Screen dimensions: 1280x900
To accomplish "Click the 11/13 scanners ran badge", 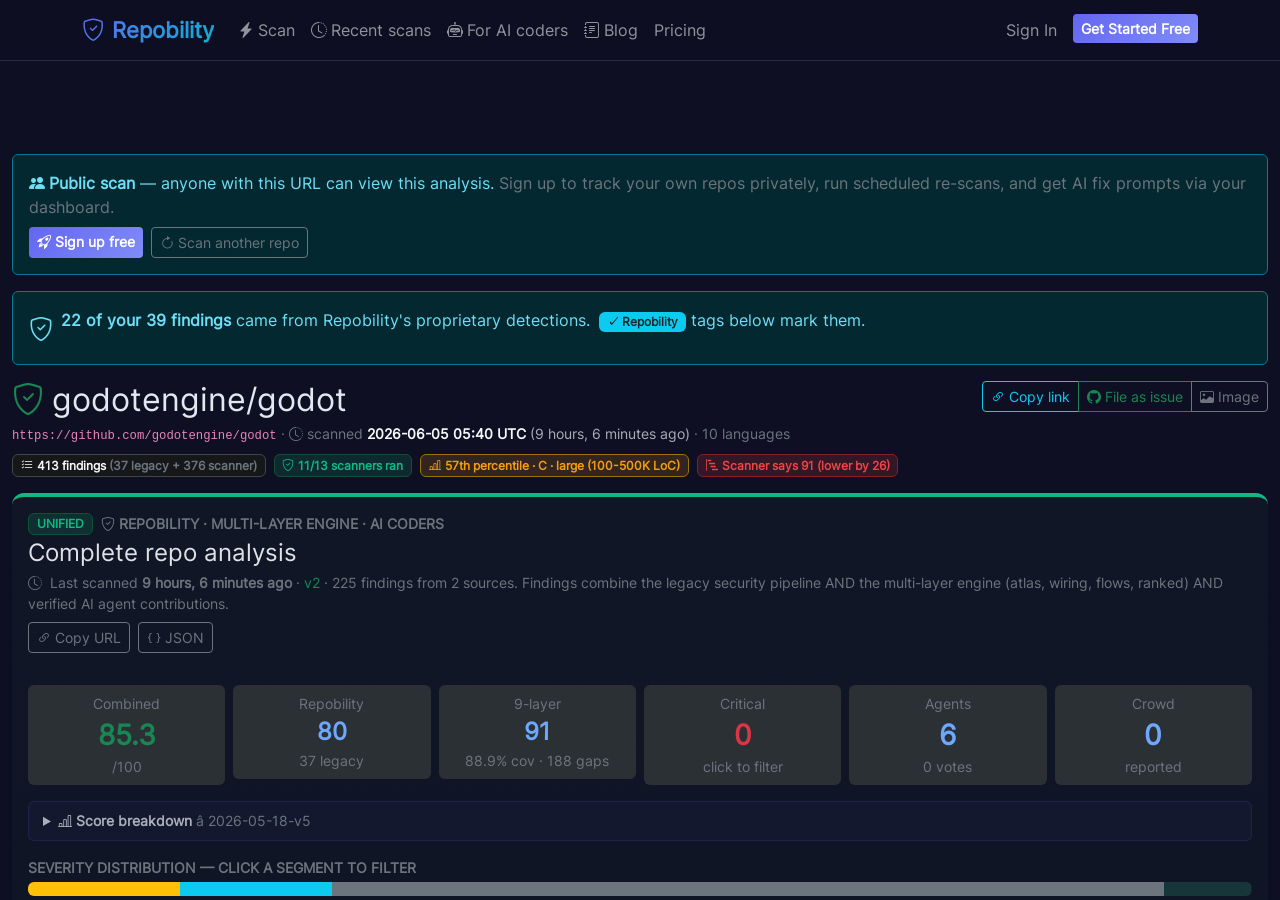I will click(x=343, y=465).
